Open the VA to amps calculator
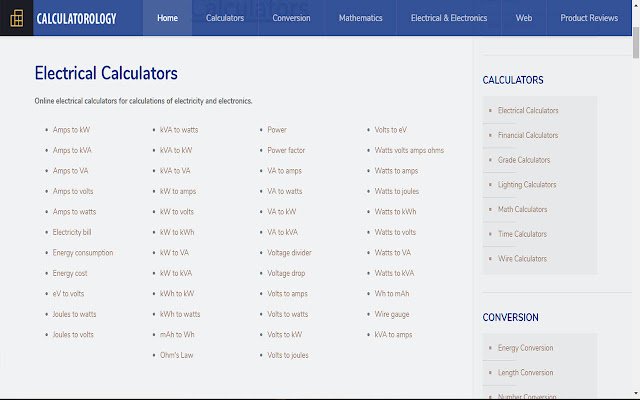Screen dimensions: 640x400 284,171
